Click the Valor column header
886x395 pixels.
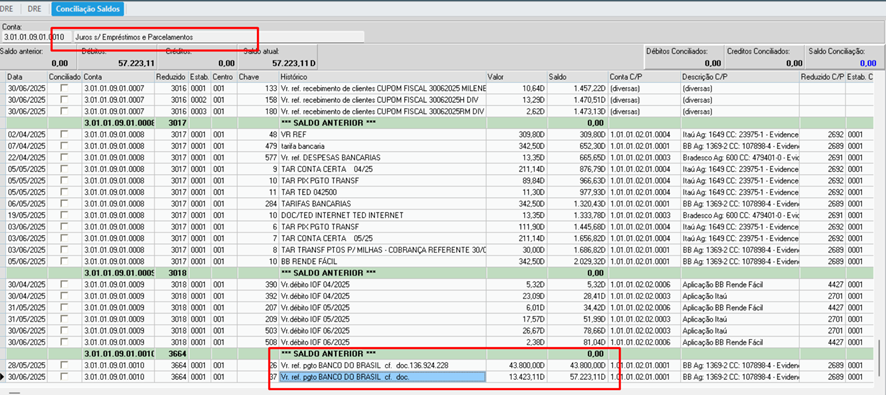click(x=516, y=76)
